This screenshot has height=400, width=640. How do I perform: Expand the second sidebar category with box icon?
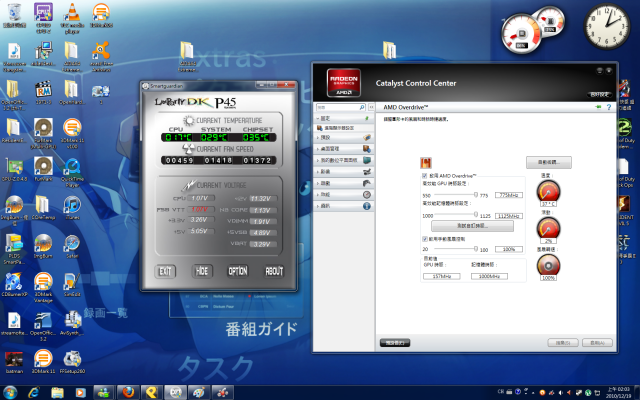pyautogui.click(x=344, y=138)
